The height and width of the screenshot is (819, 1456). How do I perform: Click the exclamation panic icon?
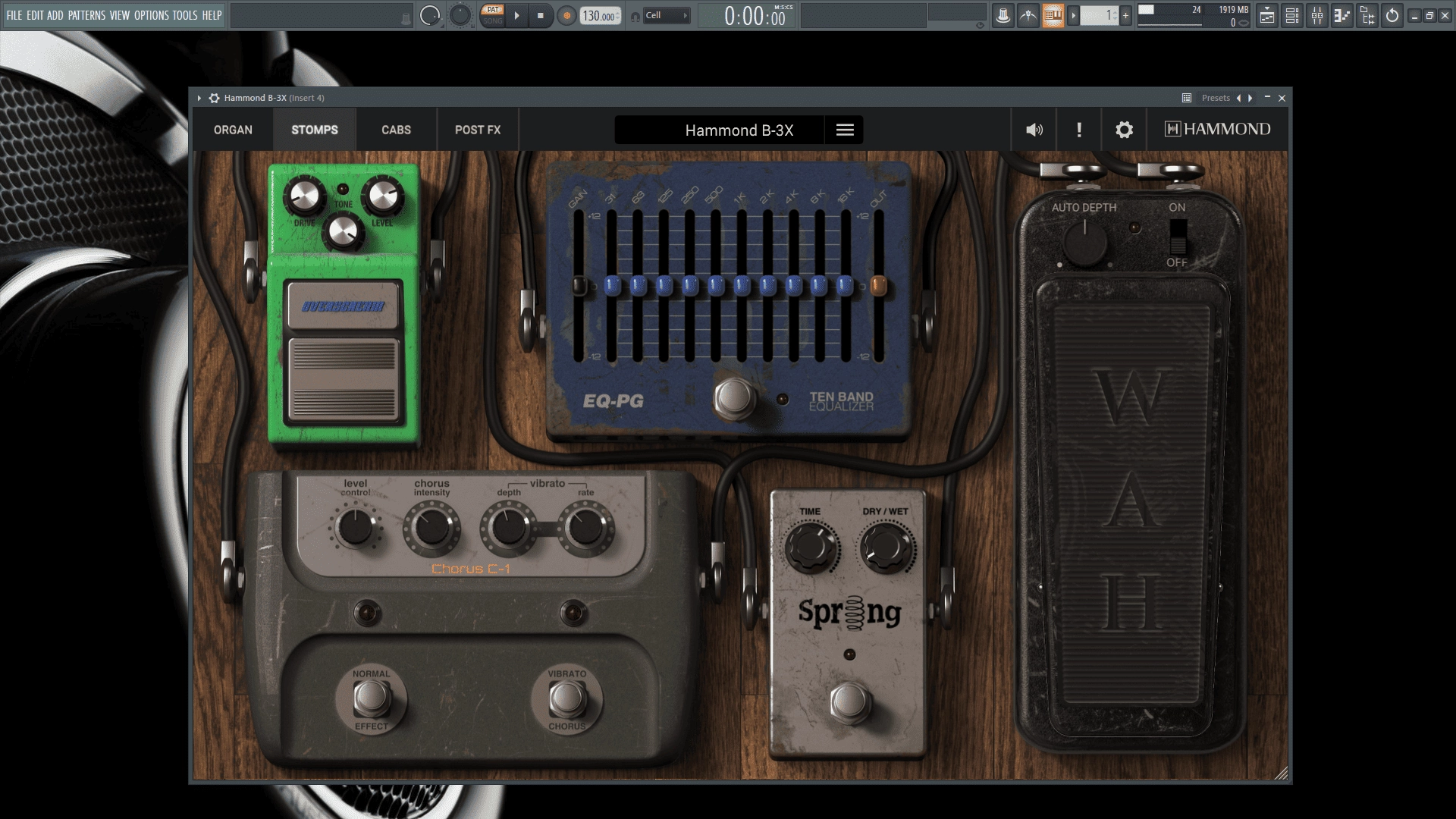tap(1079, 130)
